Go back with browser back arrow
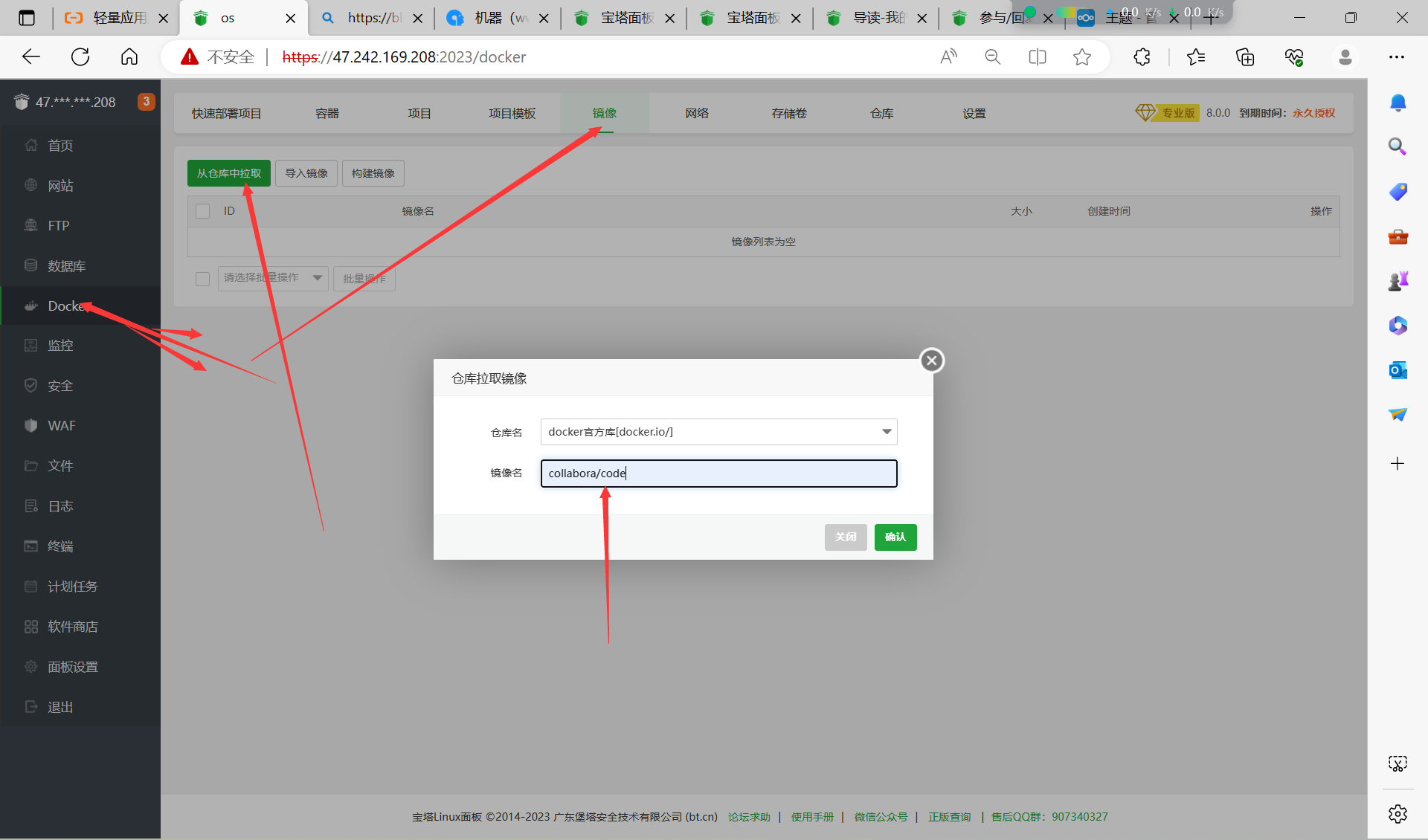The image size is (1428, 840). point(31,56)
